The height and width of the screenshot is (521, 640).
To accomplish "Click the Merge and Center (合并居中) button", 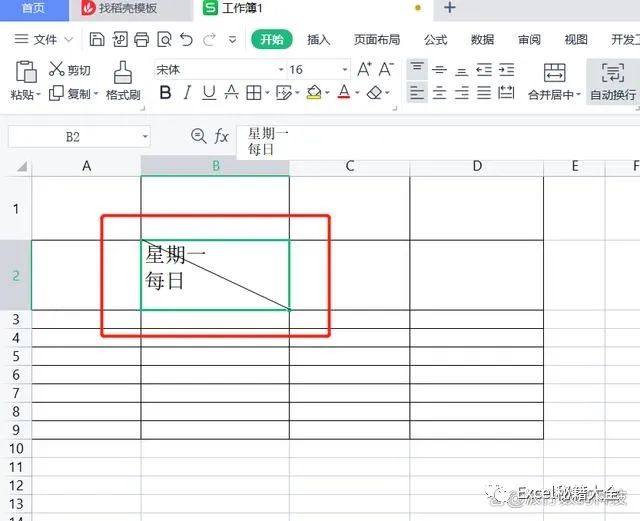I will pos(554,80).
